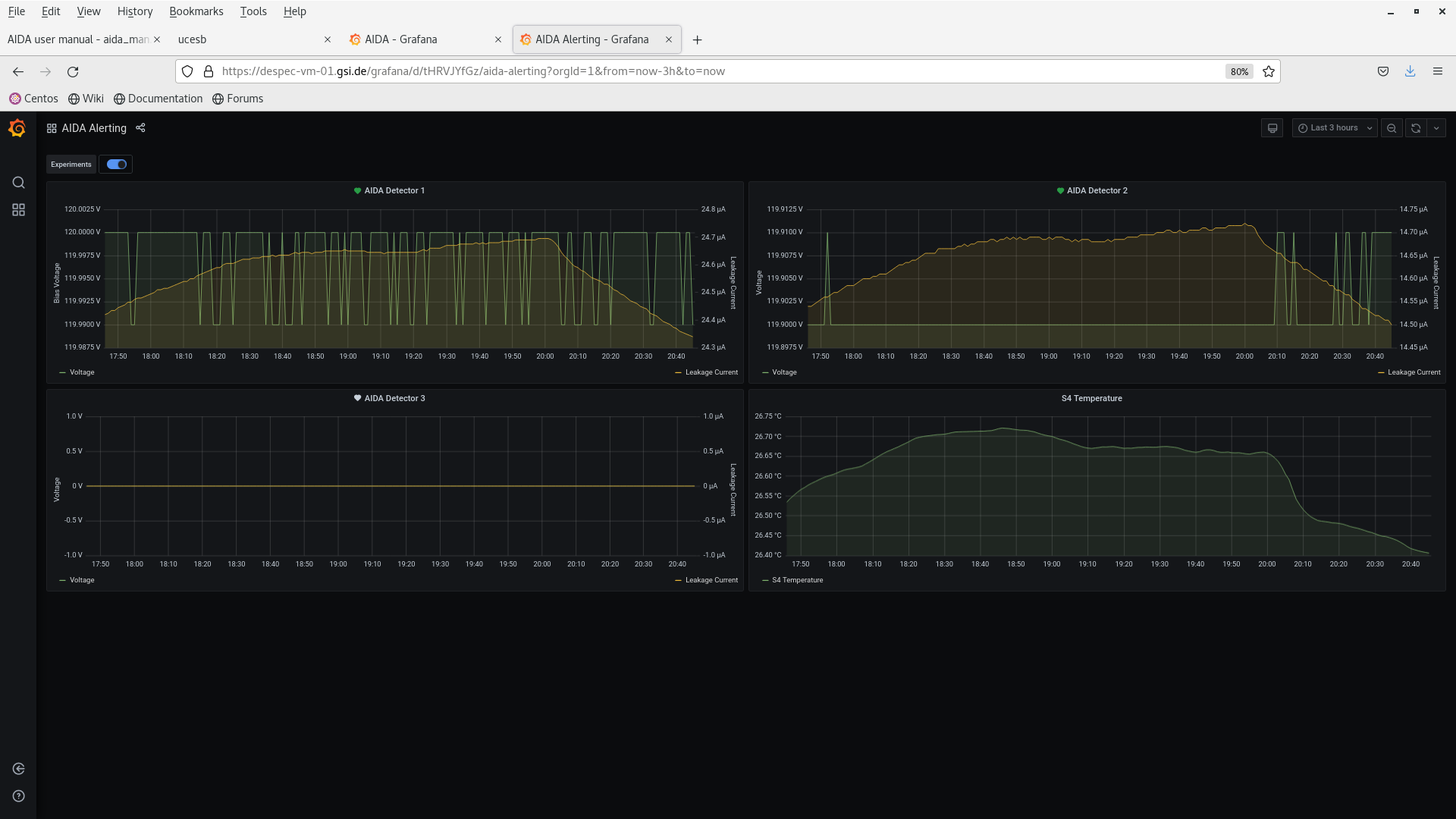Click the Experiments label button
Image resolution: width=1456 pixels, height=819 pixels.
71,165
